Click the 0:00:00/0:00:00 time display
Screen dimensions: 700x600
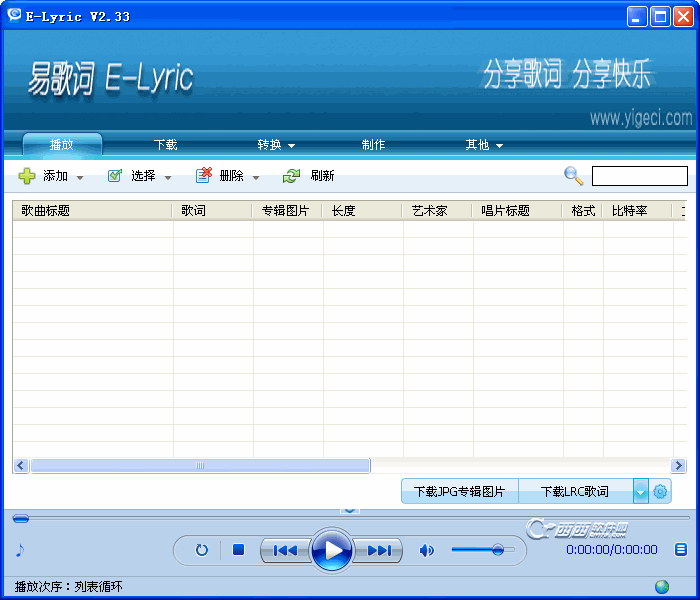[612, 550]
